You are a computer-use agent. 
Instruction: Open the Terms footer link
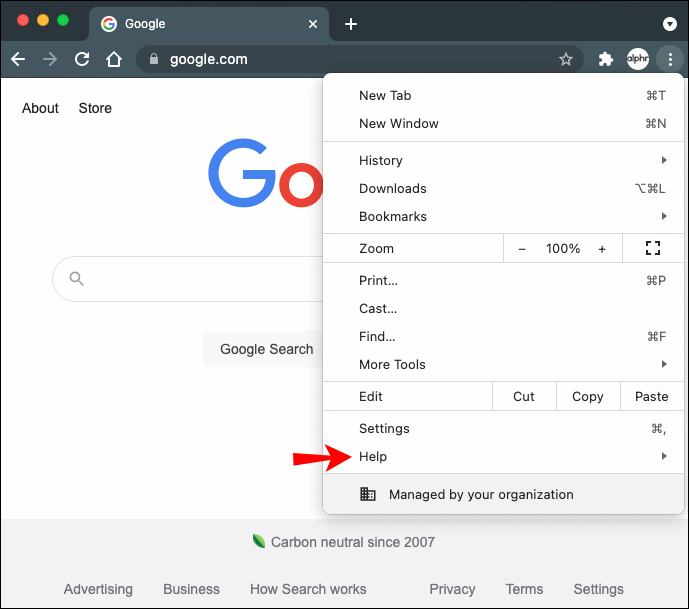pyautogui.click(x=524, y=589)
